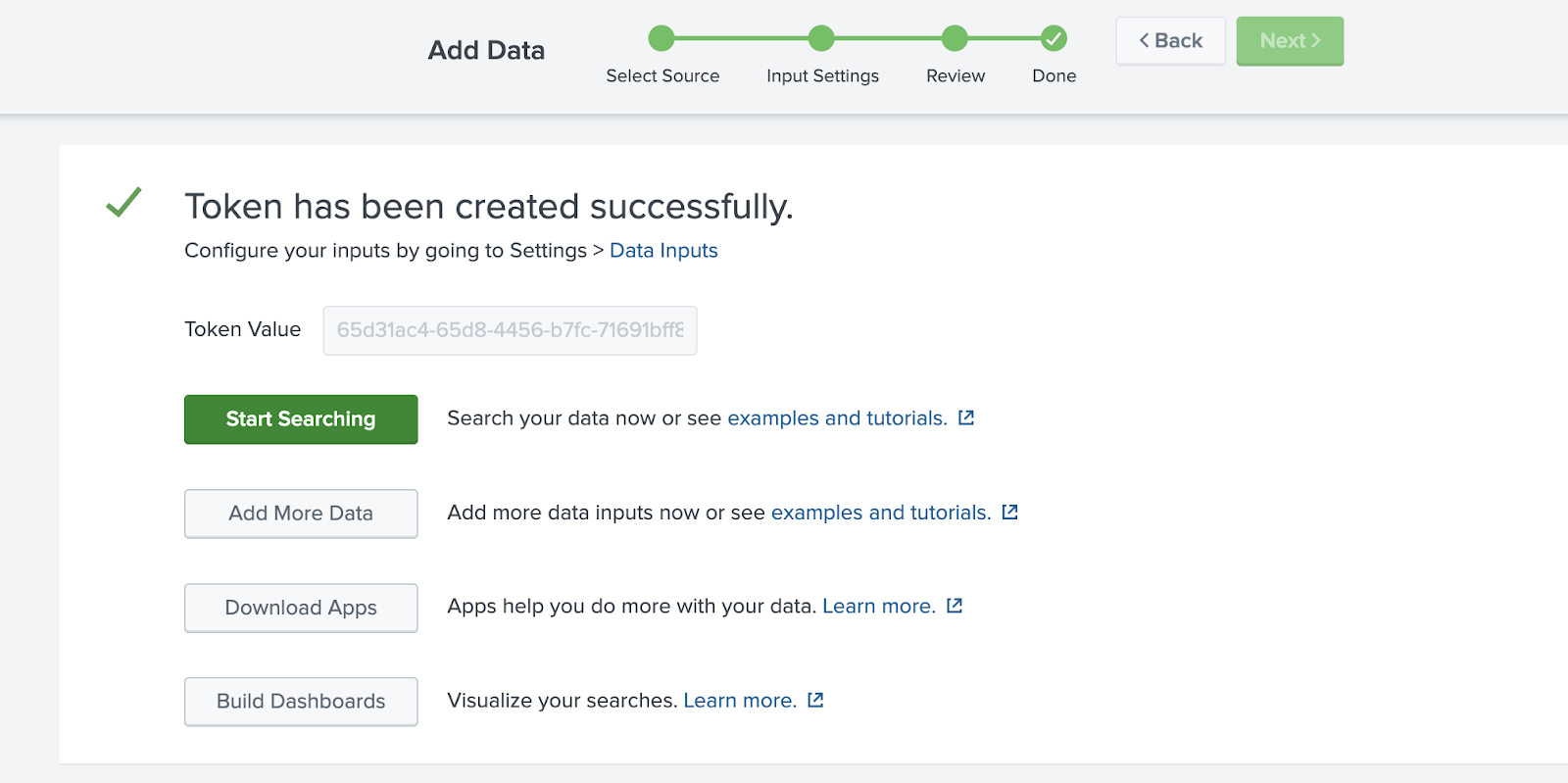Click external link icon next to Apps Learn more
Image resolution: width=1568 pixels, height=783 pixels.
coord(955,606)
